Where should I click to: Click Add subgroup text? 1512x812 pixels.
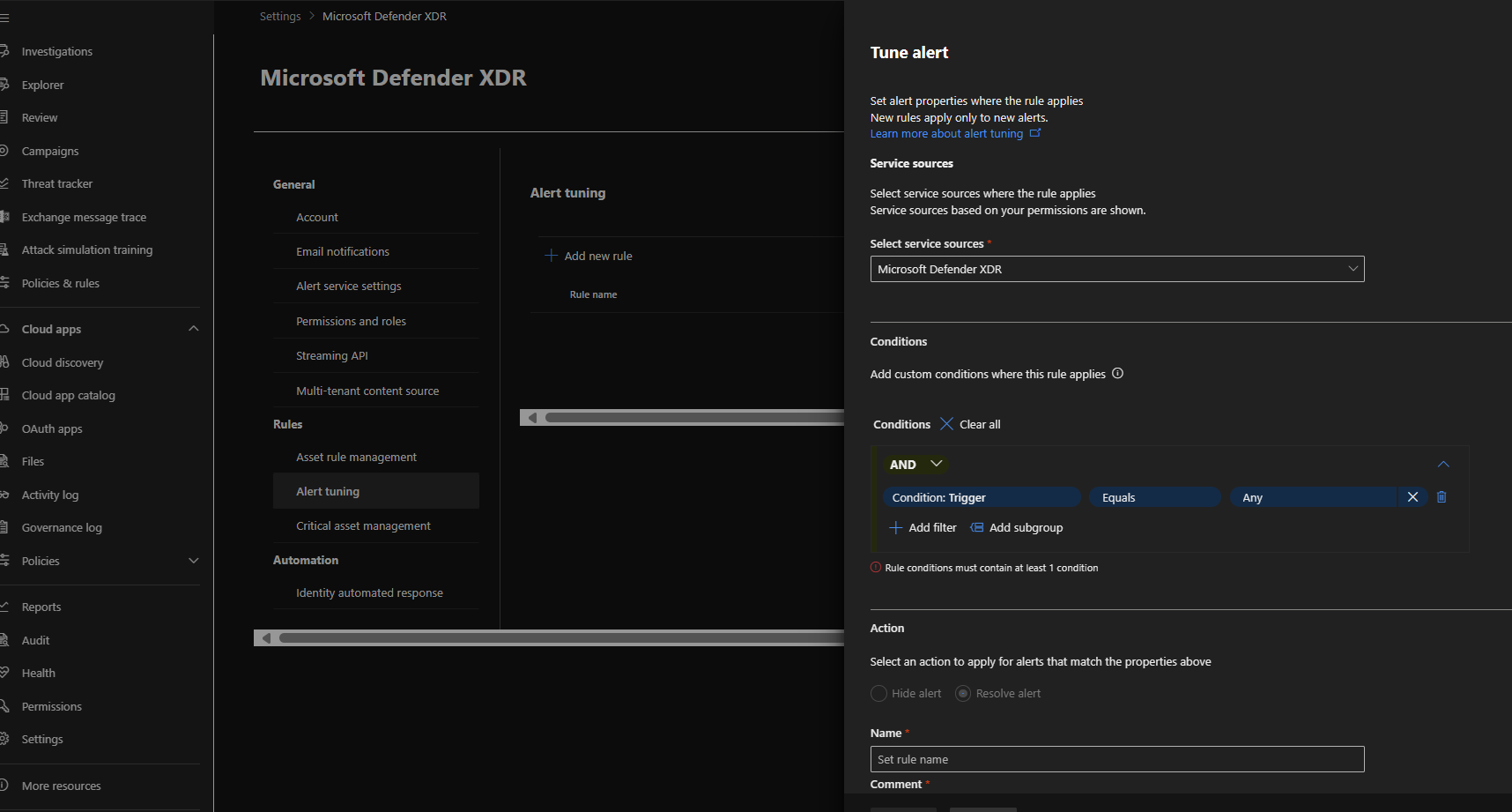(1026, 527)
